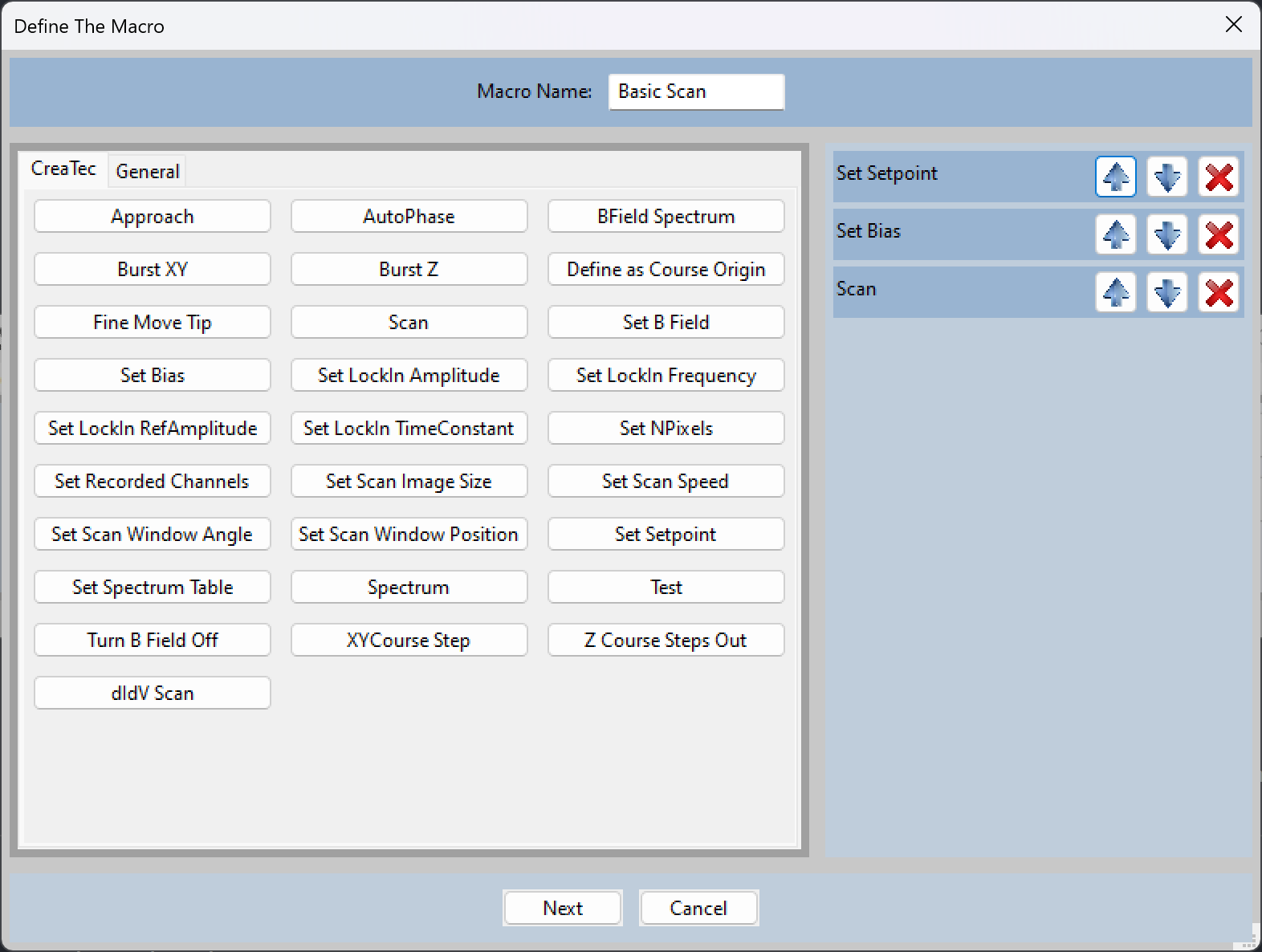This screenshot has width=1262, height=952.
Task: Add the BField Spectrum command
Action: click(x=666, y=217)
